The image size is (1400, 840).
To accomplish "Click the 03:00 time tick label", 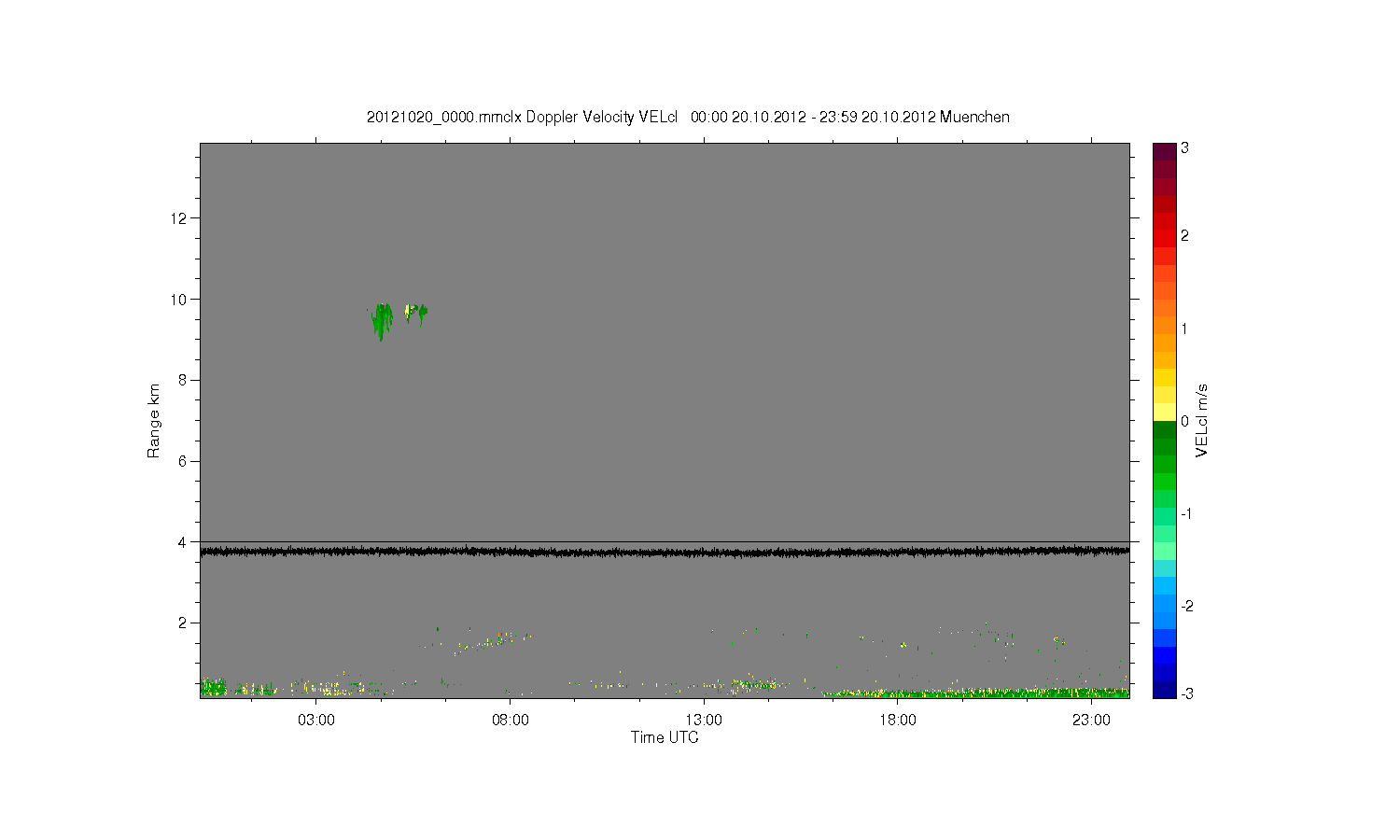I will click(316, 721).
